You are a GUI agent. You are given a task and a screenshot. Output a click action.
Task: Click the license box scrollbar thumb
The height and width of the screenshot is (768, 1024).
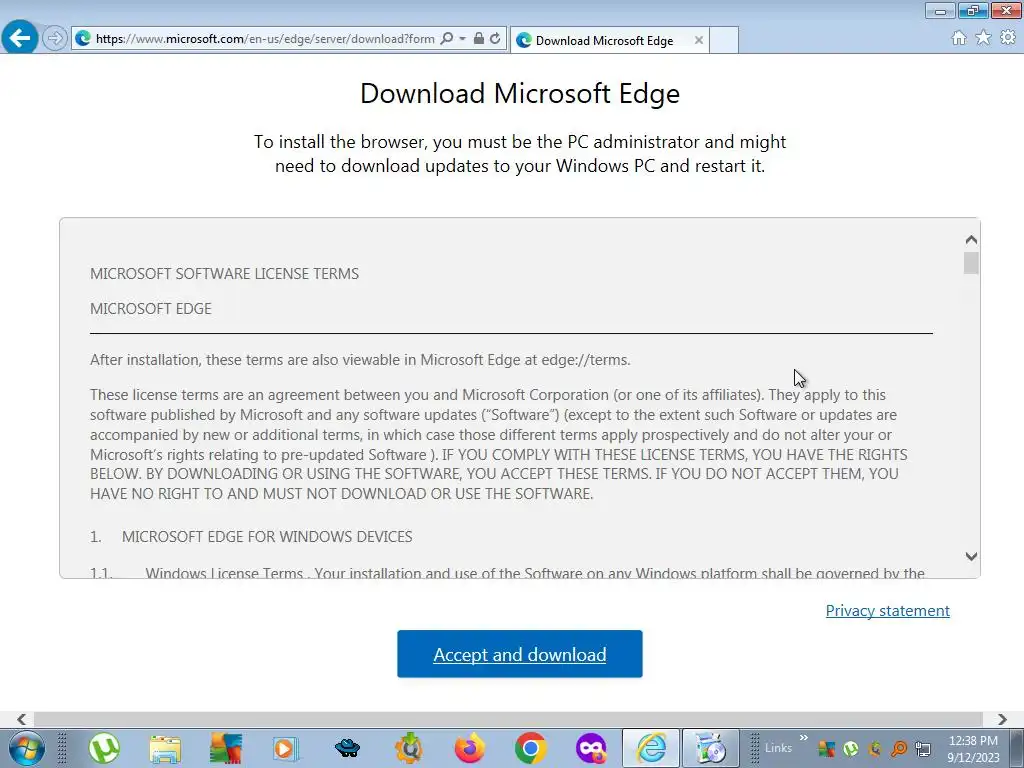[971, 263]
